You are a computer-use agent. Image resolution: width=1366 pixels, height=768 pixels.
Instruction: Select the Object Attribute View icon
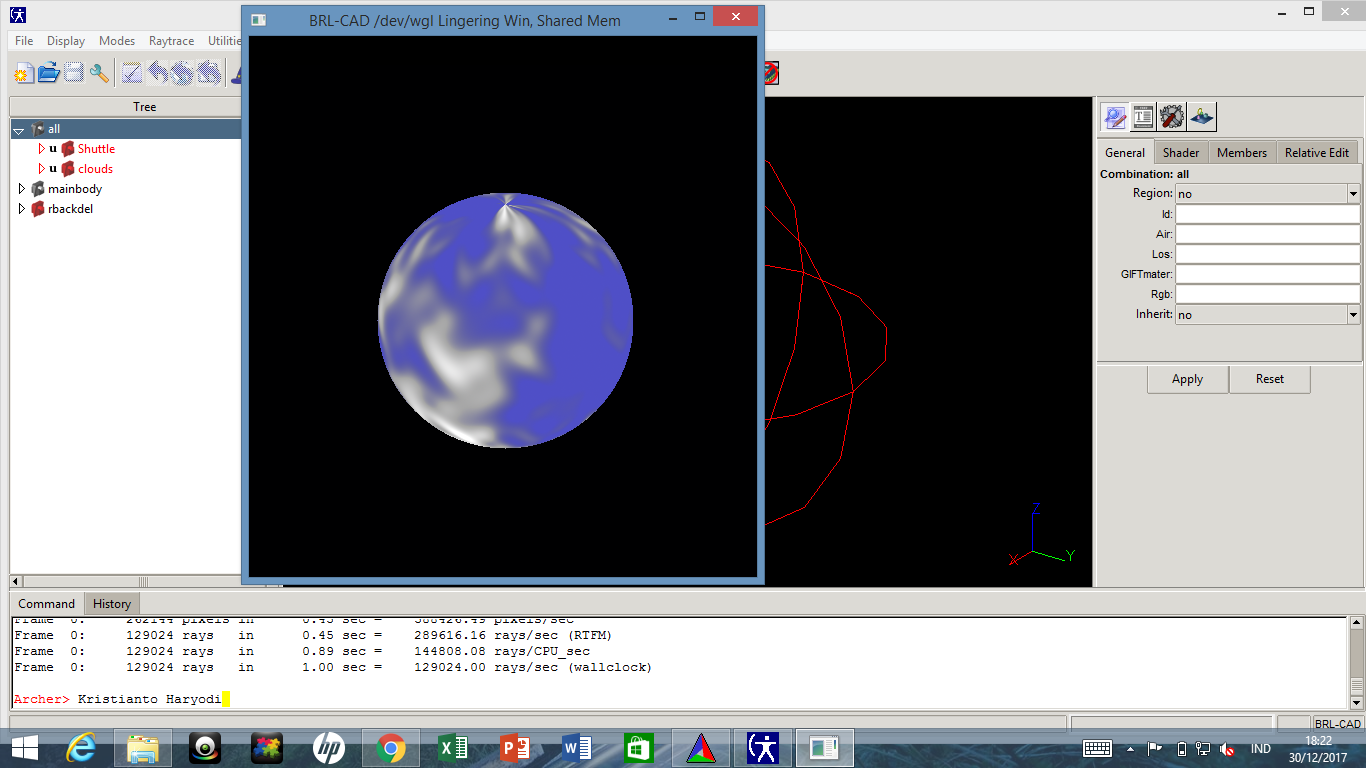(1143, 116)
